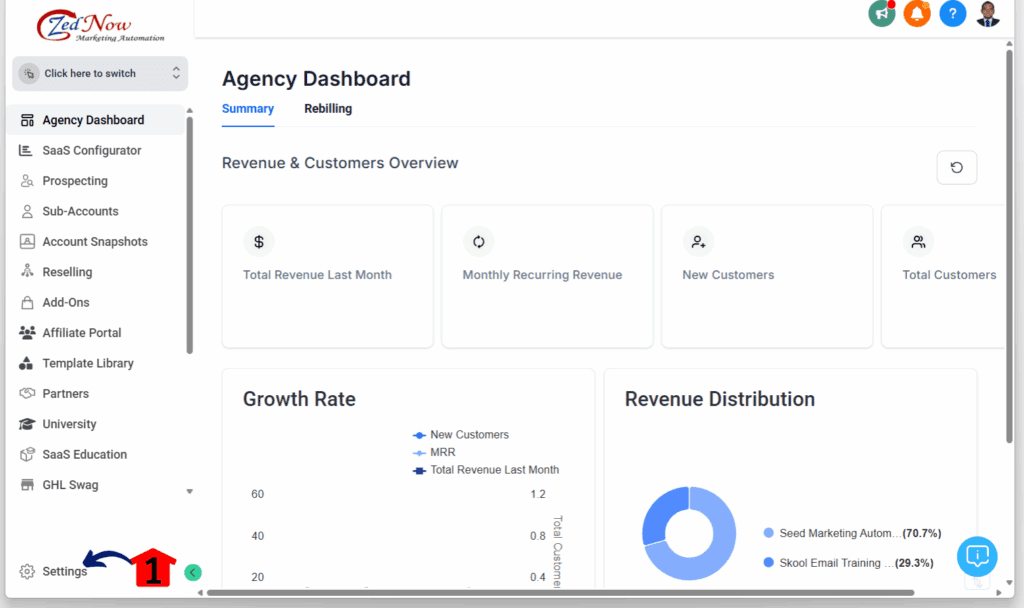This screenshot has height=608, width=1024.
Task: Click the University graduation cap icon
Action: pyautogui.click(x=27, y=424)
